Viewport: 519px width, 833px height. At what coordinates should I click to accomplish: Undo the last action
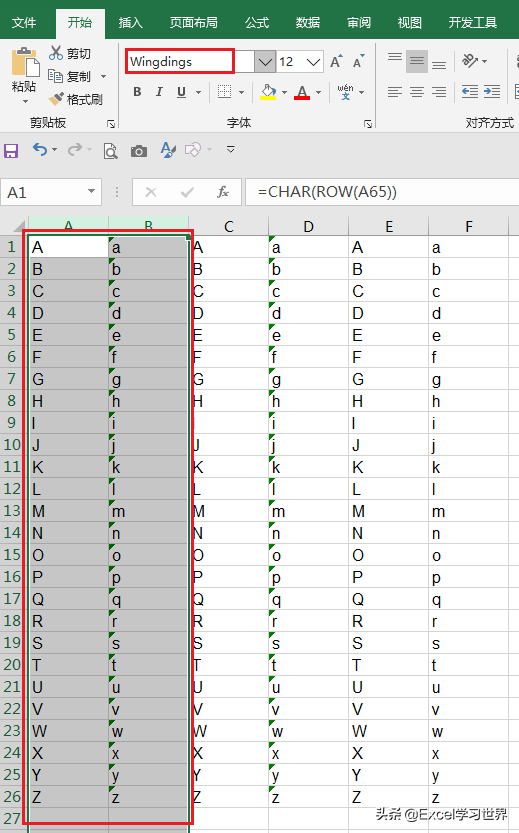[40, 150]
